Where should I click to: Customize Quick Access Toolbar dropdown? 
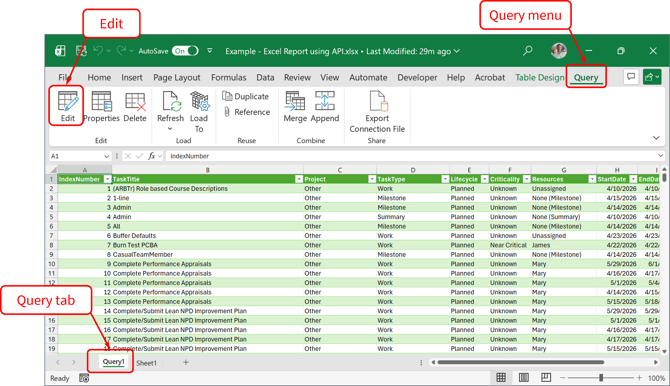(x=210, y=50)
